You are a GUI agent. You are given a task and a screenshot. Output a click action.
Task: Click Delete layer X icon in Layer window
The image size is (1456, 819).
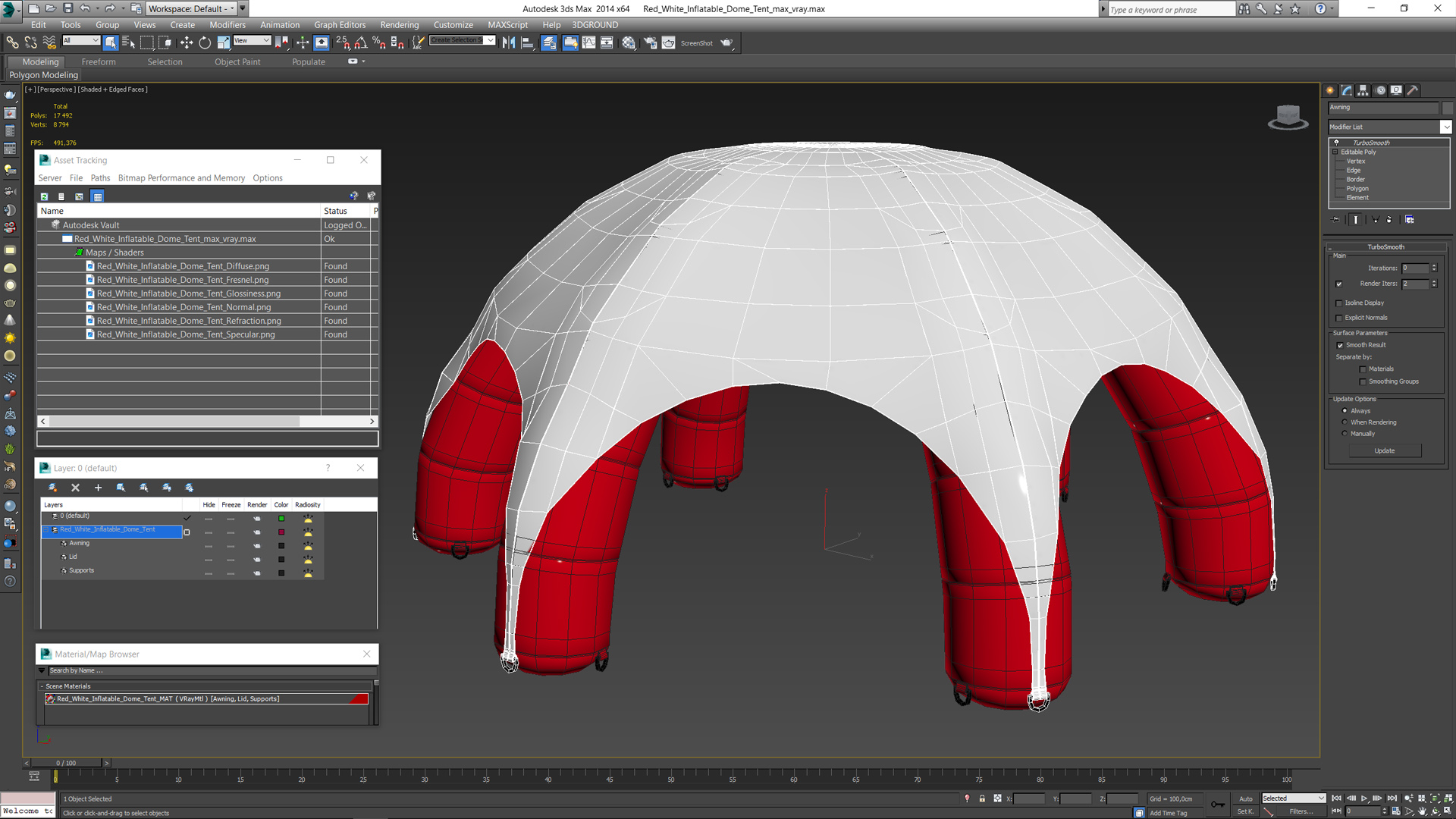75,488
